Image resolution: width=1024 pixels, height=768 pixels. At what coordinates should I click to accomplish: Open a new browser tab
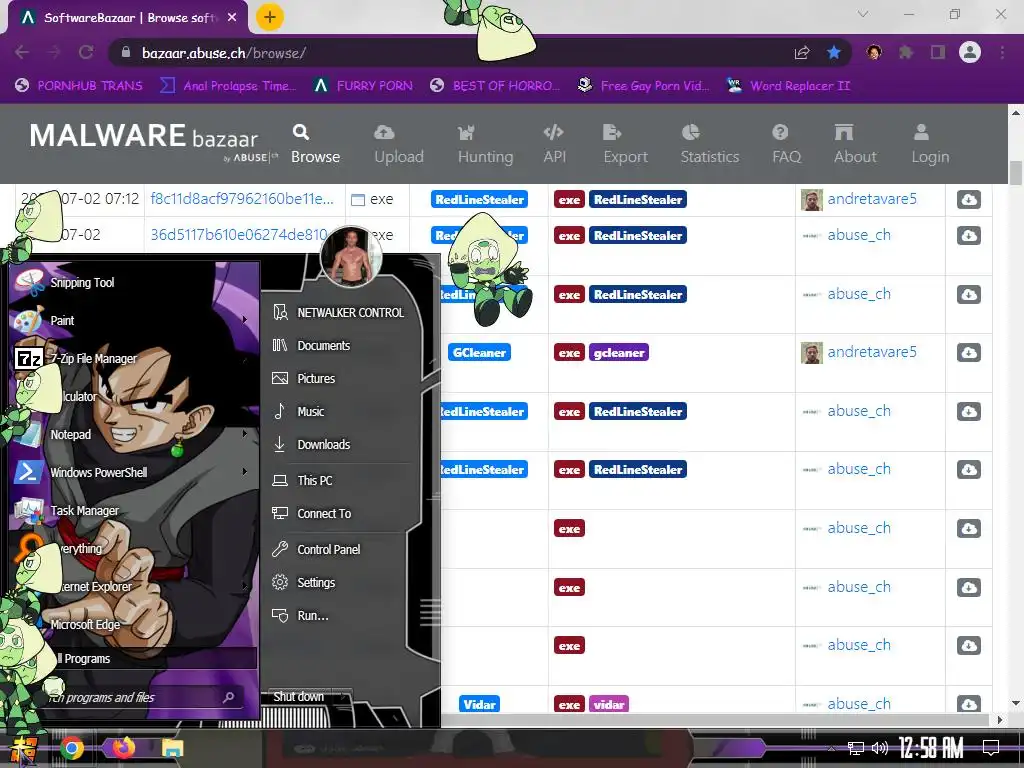click(269, 17)
